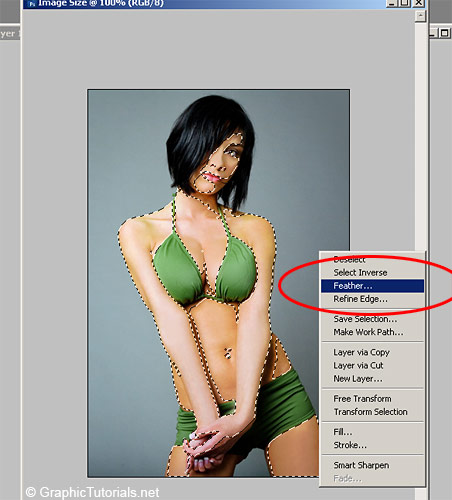The height and width of the screenshot is (500, 452).
Task: Open Stroke... from context menu
Action: pos(372,445)
